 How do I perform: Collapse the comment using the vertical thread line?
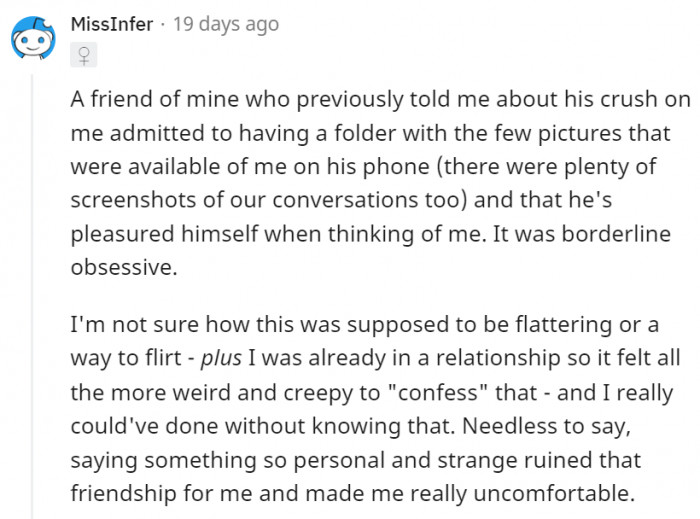(32, 296)
